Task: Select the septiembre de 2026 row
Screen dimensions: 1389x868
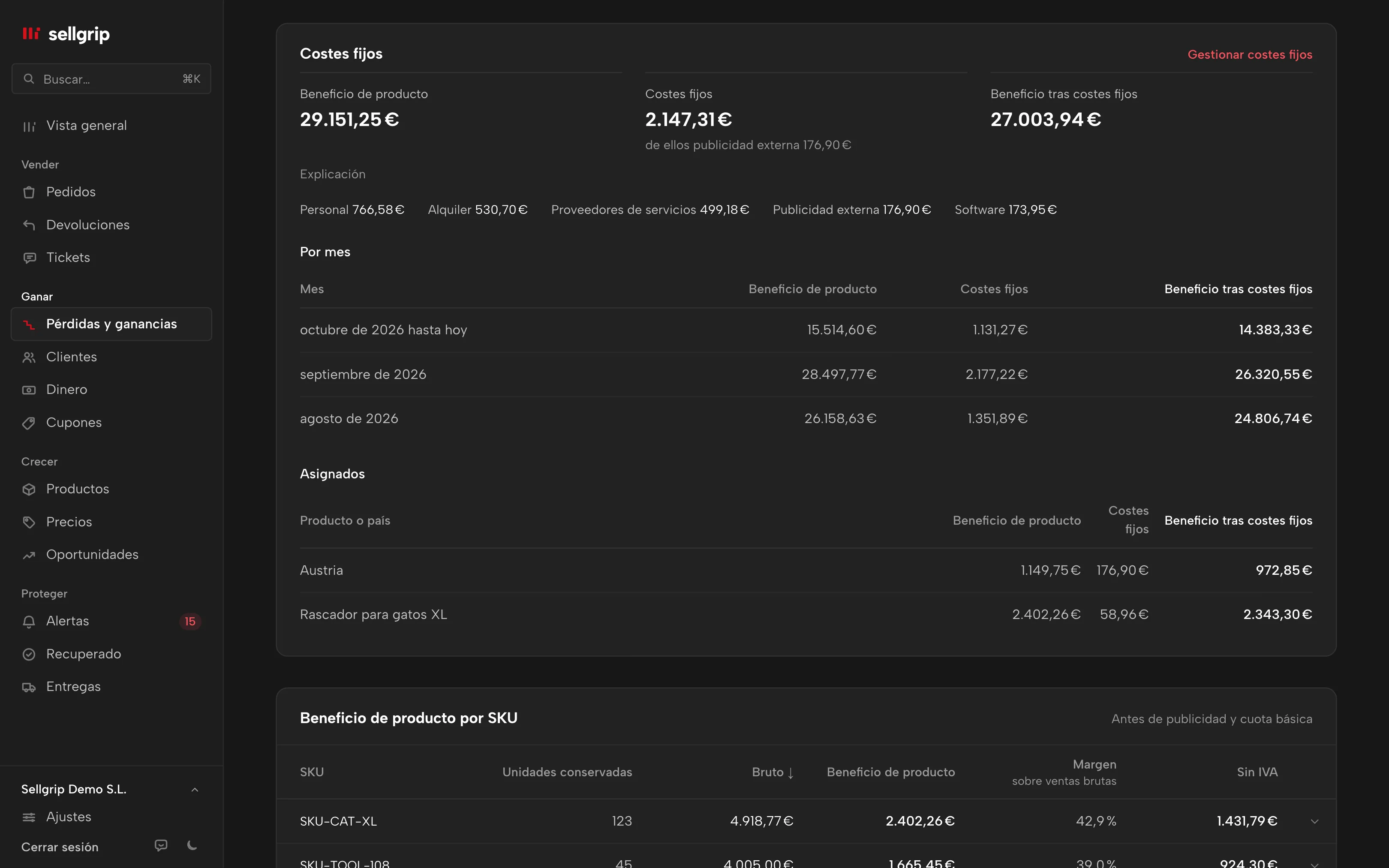Action: [x=806, y=374]
